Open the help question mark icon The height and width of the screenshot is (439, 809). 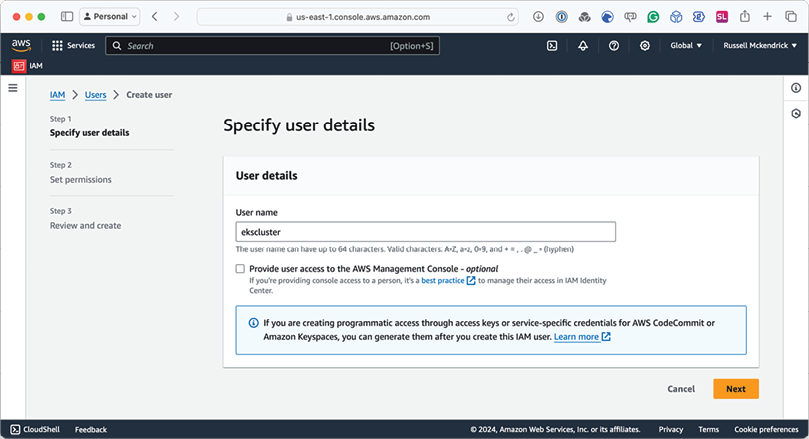coord(613,46)
